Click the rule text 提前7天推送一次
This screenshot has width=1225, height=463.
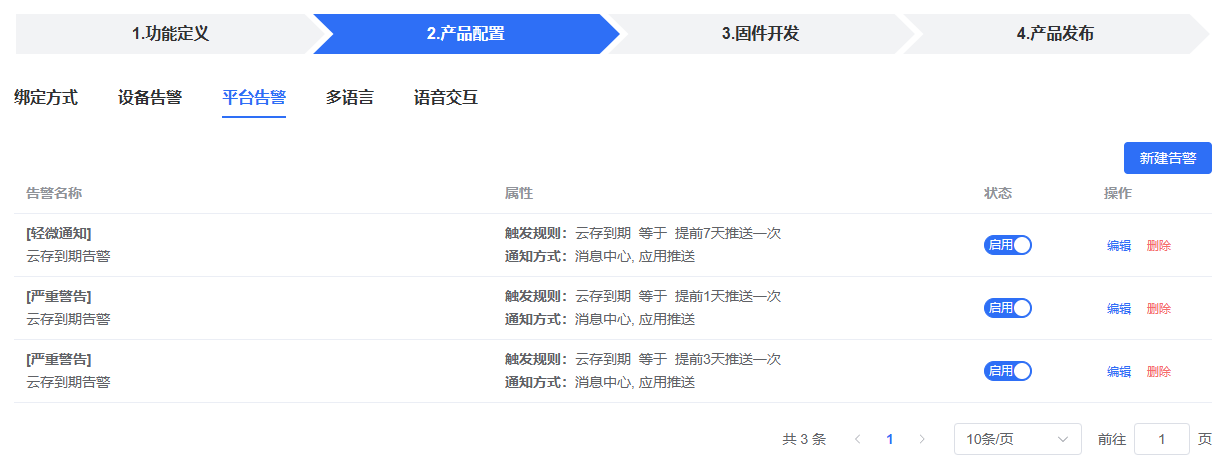(x=728, y=233)
